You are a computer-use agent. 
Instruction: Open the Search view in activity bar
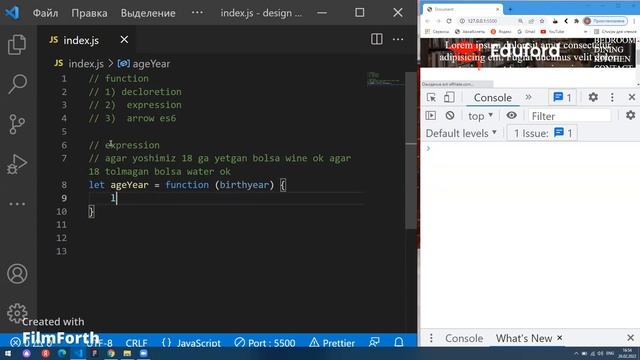point(17,84)
